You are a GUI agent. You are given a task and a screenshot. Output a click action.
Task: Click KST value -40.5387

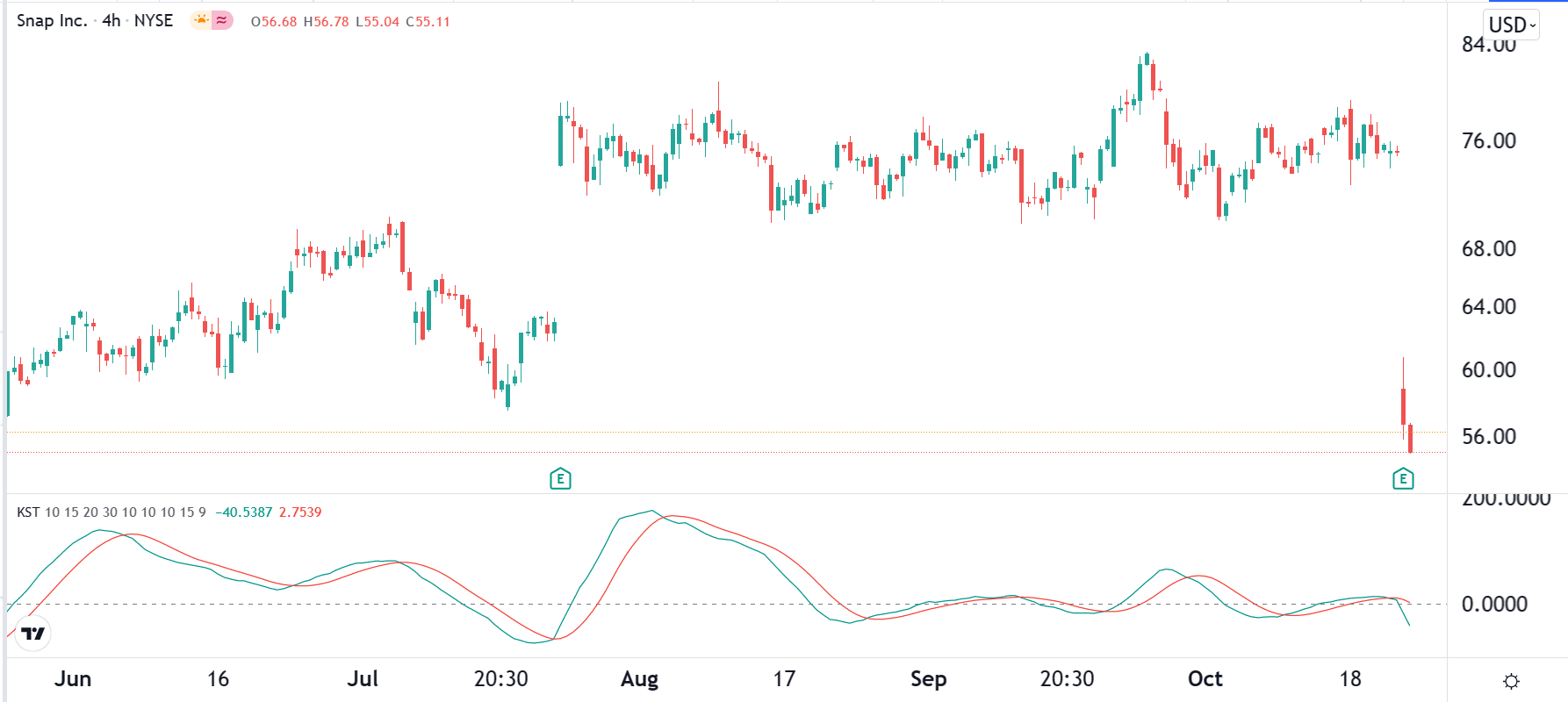244,512
